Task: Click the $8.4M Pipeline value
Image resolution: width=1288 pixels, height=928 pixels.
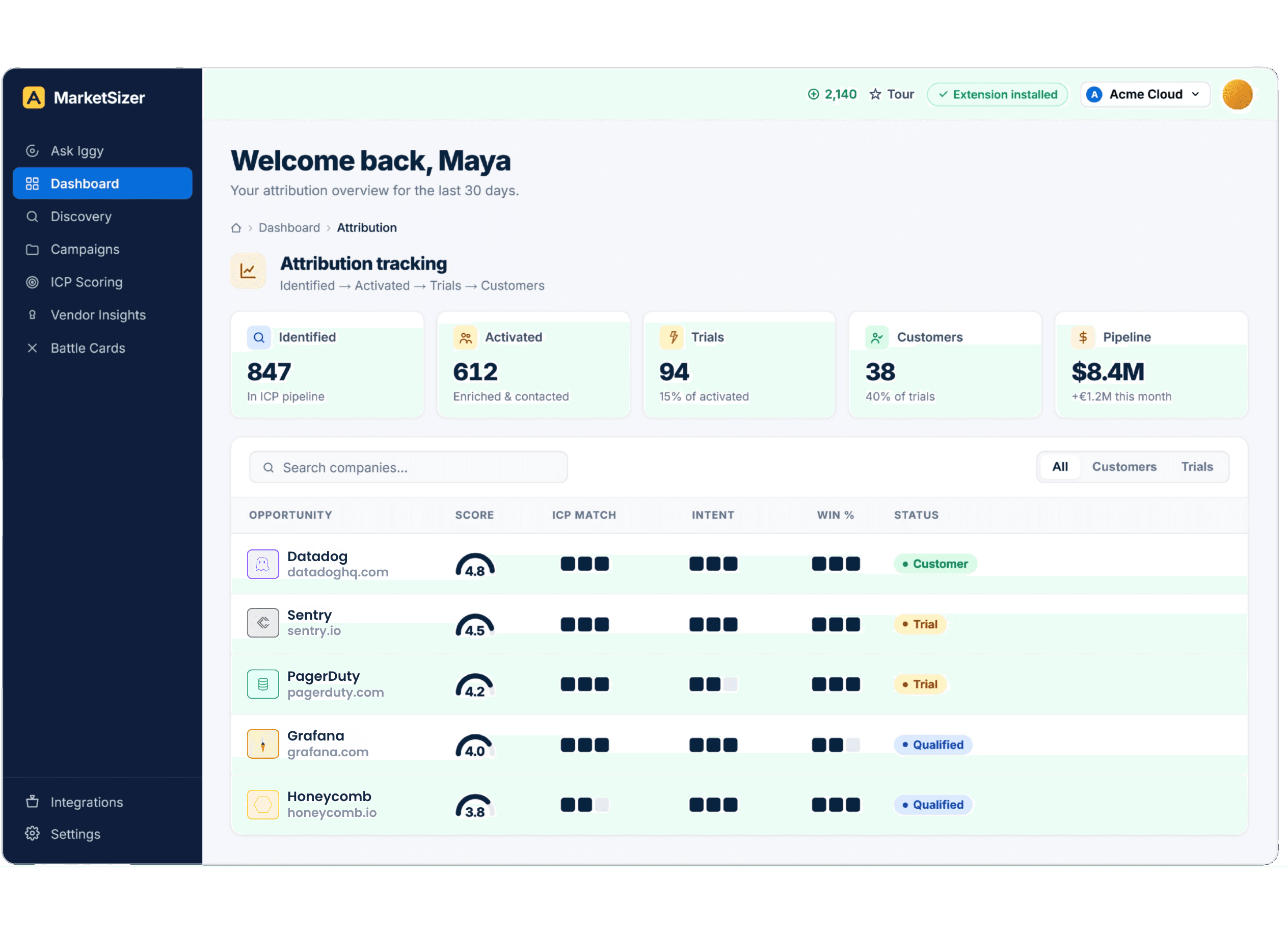Action: pos(1108,372)
